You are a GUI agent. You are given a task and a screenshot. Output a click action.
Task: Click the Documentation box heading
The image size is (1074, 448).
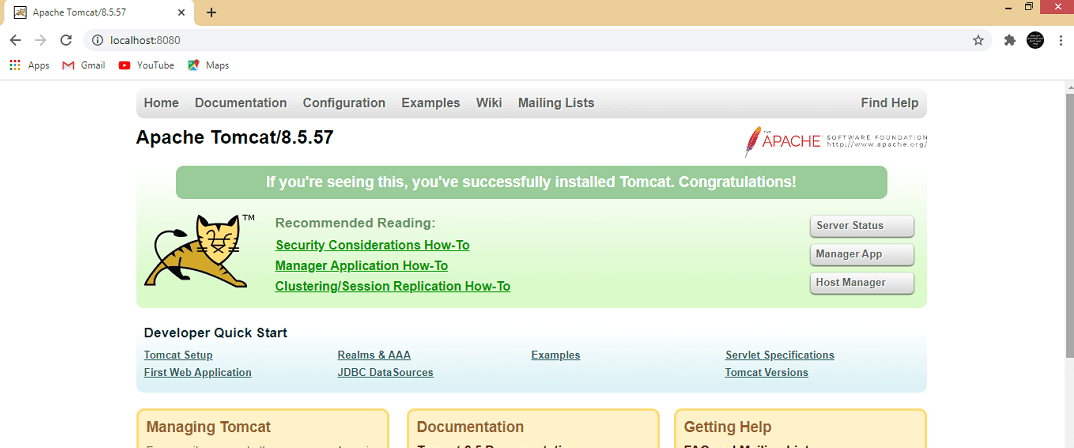point(470,427)
